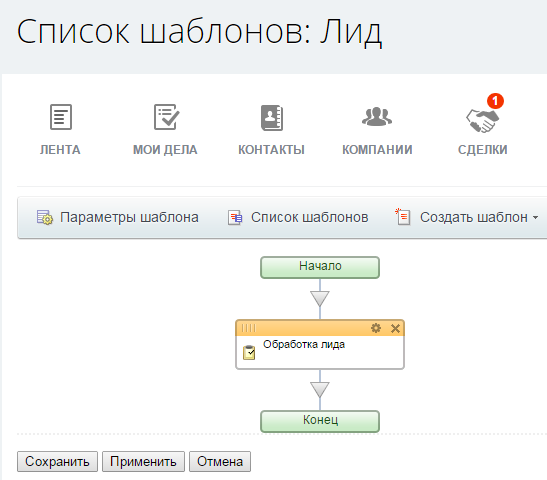Open the Контакты address book icon

coord(272,118)
